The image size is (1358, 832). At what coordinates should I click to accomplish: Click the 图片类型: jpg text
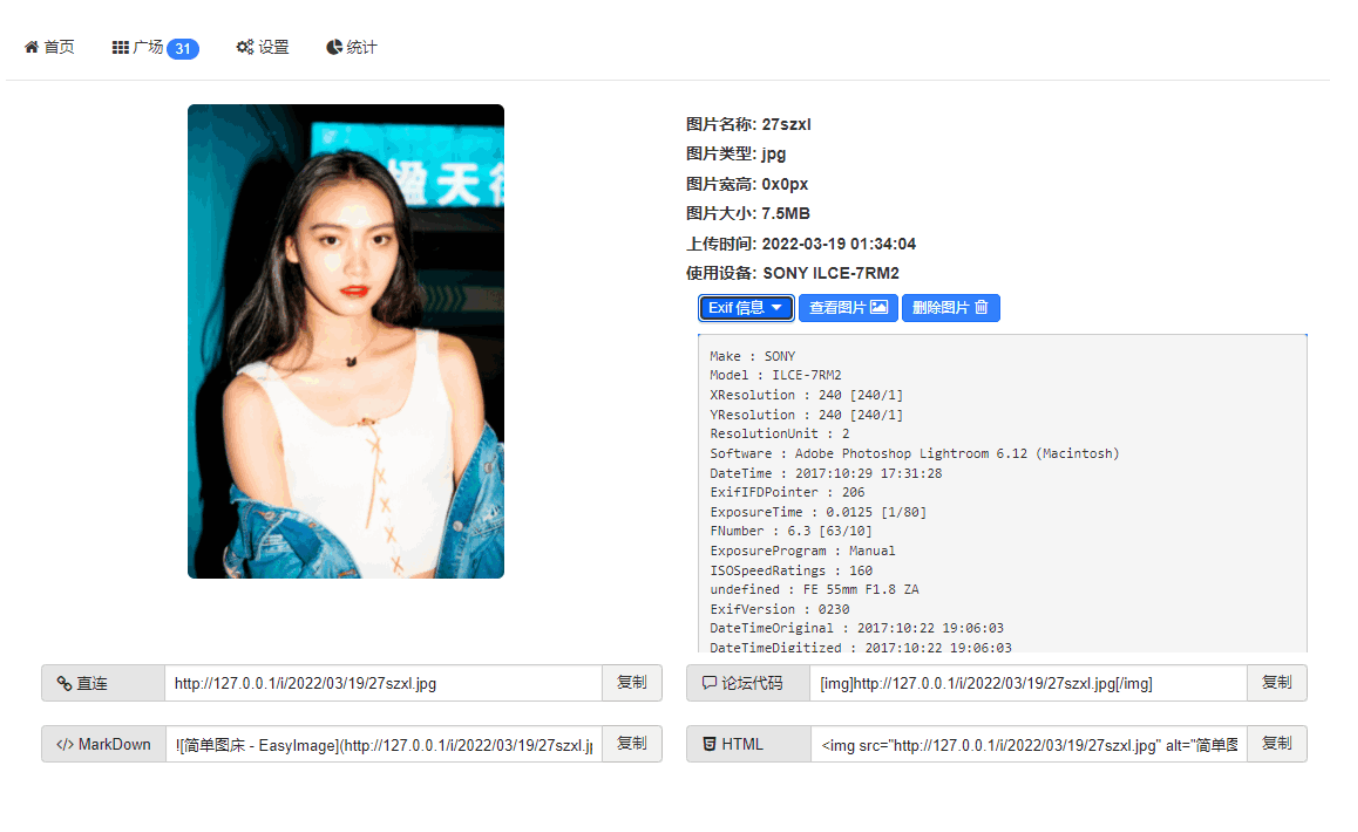tap(736, 154)
